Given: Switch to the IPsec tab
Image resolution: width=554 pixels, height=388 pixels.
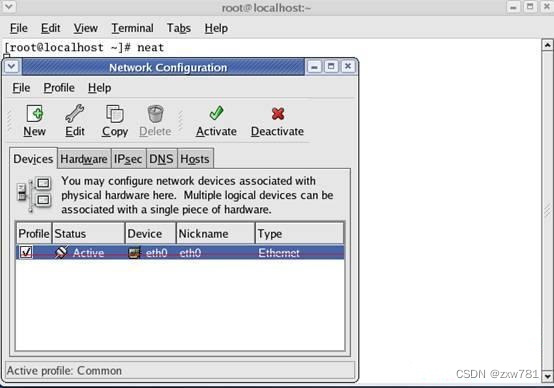Looking at the screenshot, I should pos(128,159).
